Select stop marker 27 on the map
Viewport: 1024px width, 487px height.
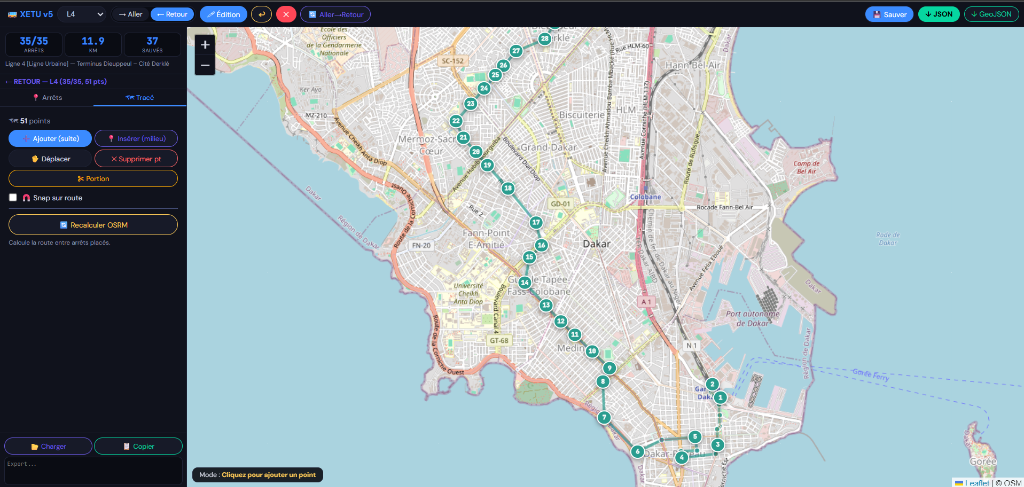(x=516, y=51)
